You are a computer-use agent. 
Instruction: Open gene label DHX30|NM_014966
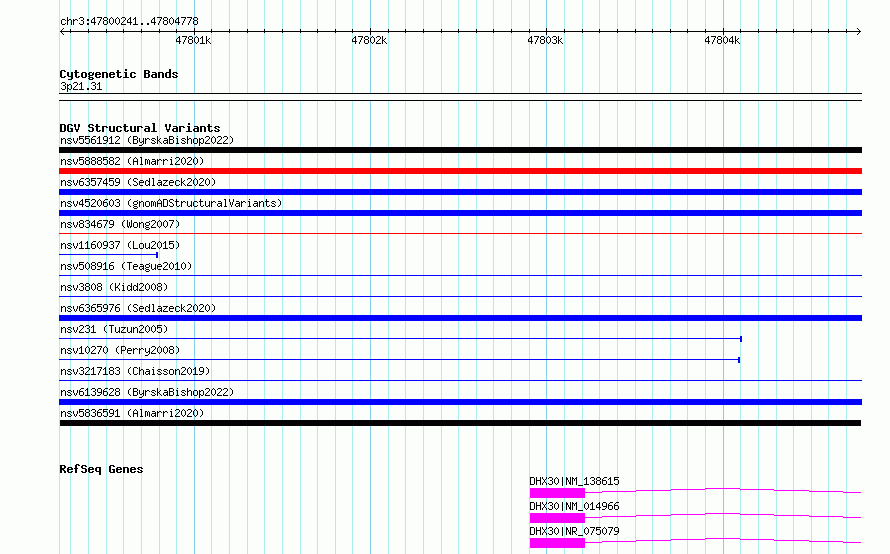point(574,506)
